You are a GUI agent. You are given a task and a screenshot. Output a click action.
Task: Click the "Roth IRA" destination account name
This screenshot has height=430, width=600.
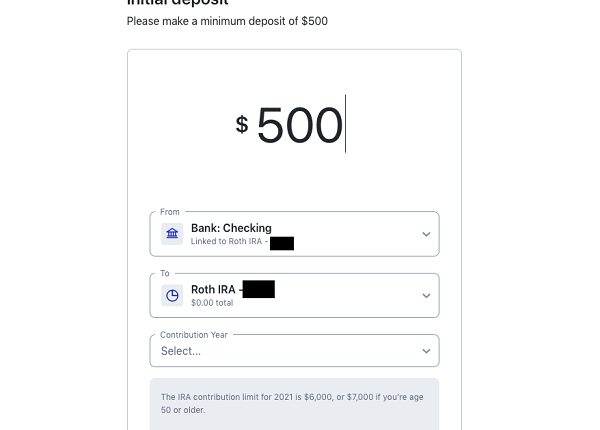point(213,290)
